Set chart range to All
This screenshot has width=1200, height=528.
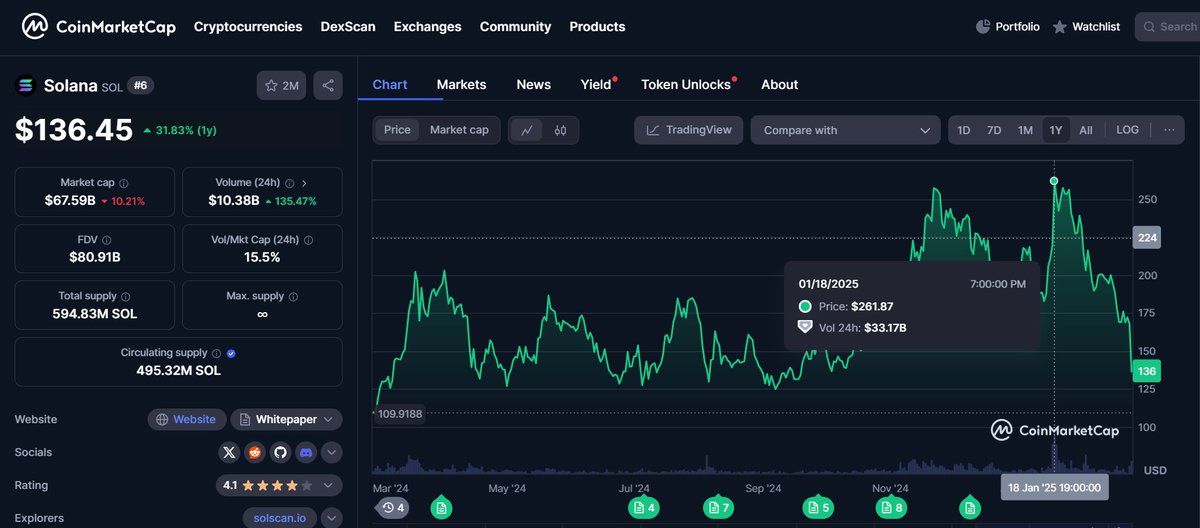point(1086,130)
